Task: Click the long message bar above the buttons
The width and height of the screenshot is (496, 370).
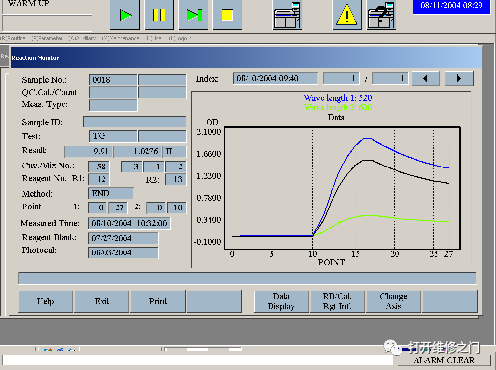Action: 247,278
